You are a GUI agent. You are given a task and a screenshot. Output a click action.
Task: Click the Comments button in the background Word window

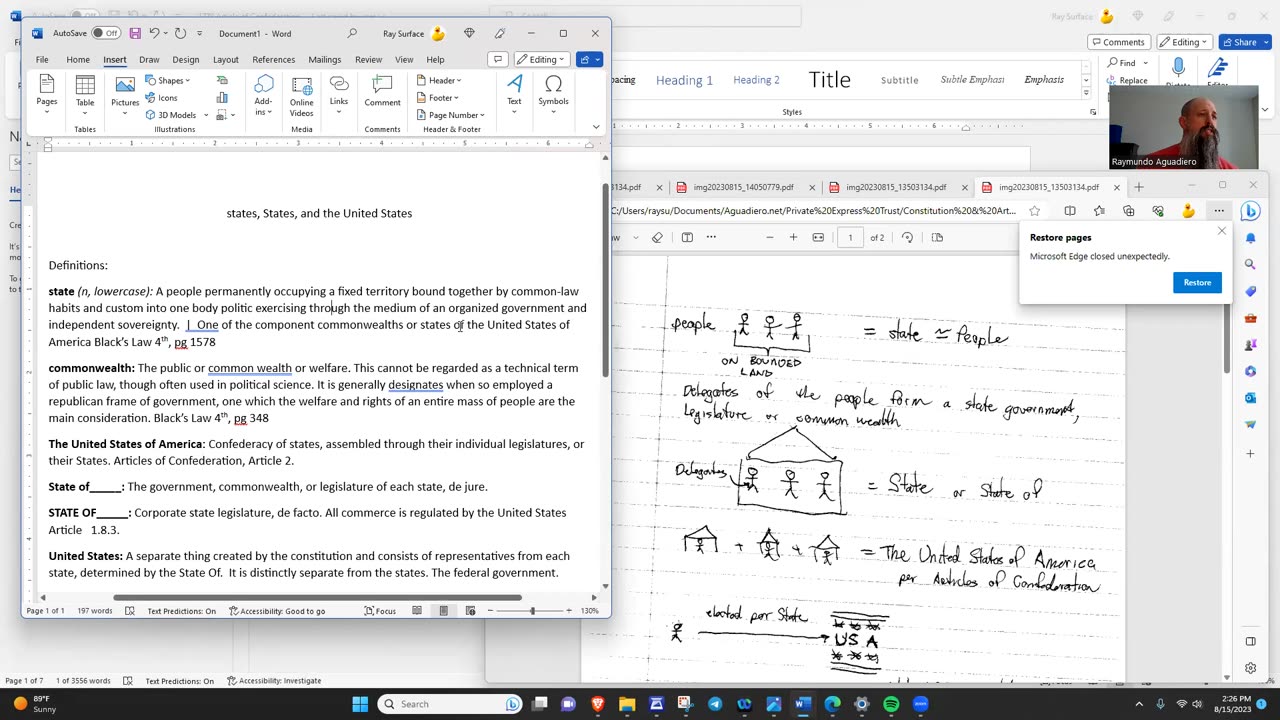tap(1118, 42)
